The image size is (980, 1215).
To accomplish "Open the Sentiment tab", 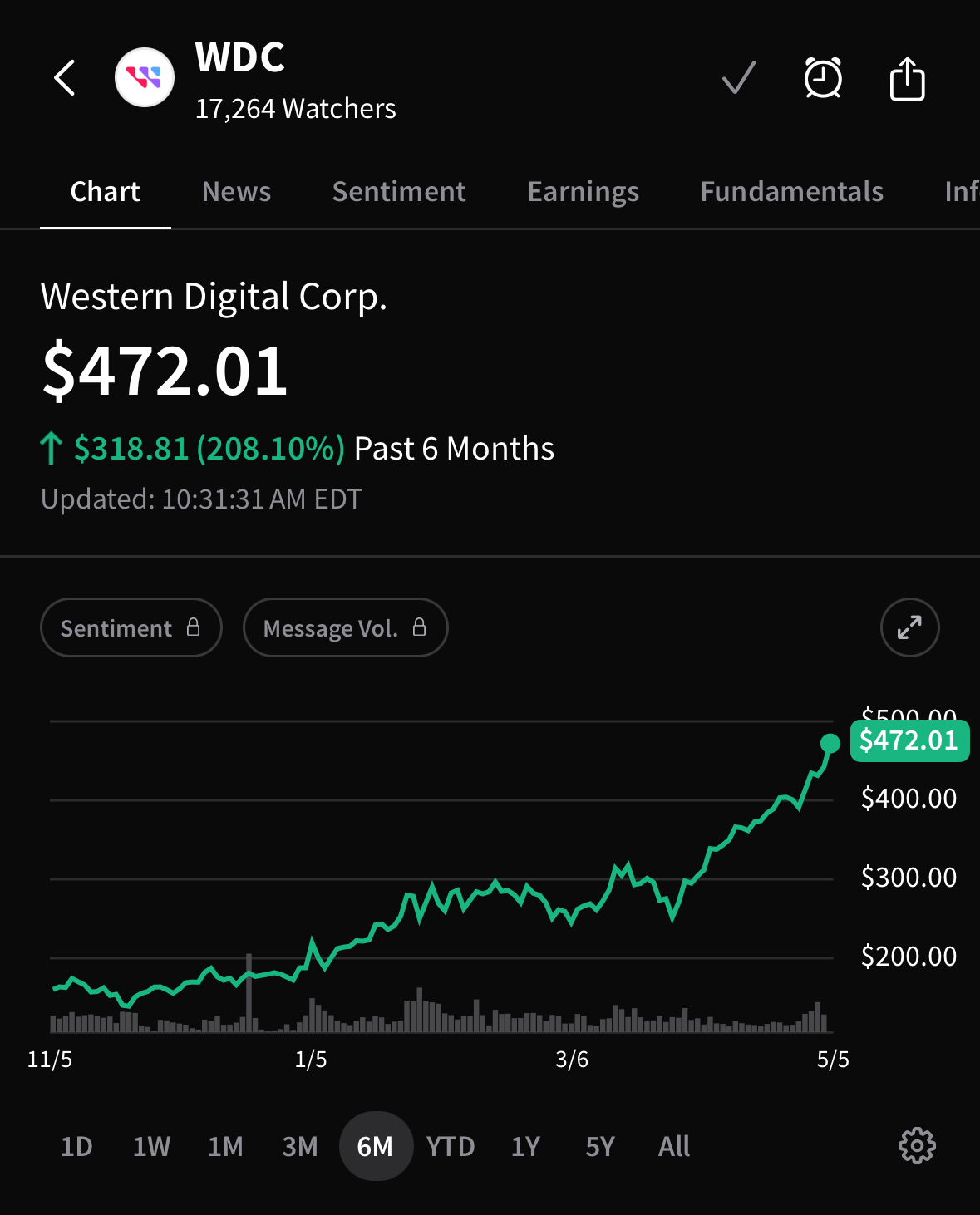I will point(399,192).
